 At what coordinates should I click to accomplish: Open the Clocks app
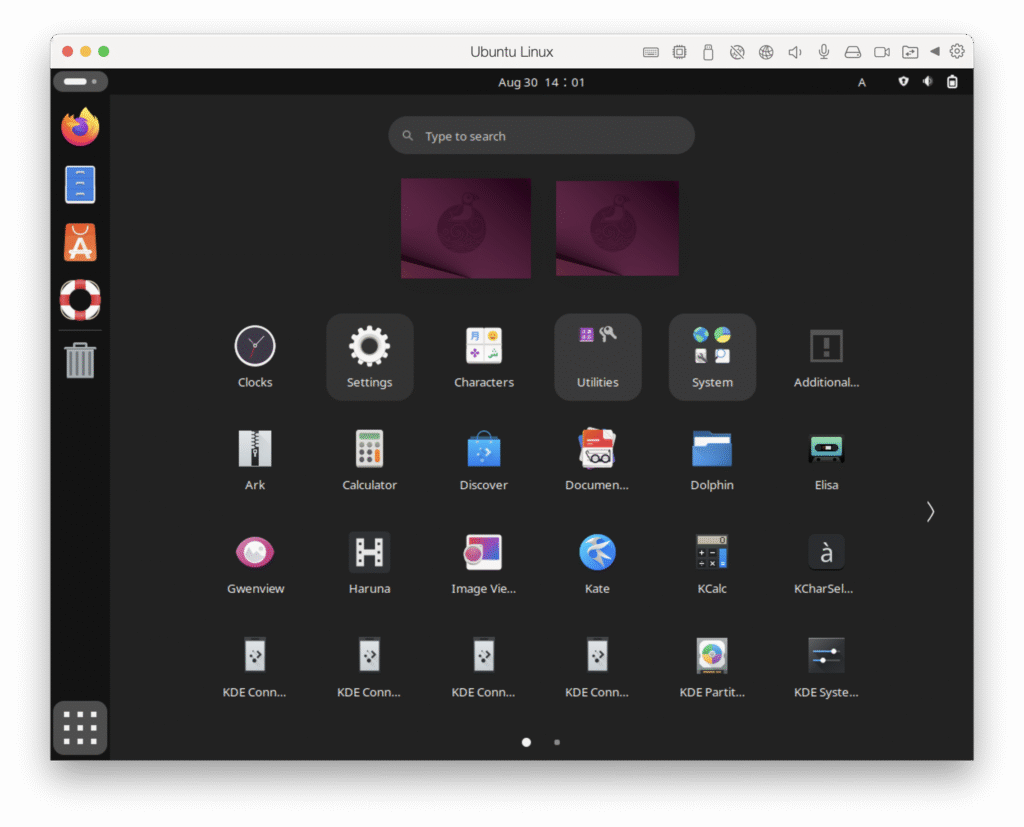(x=255, y=357)
